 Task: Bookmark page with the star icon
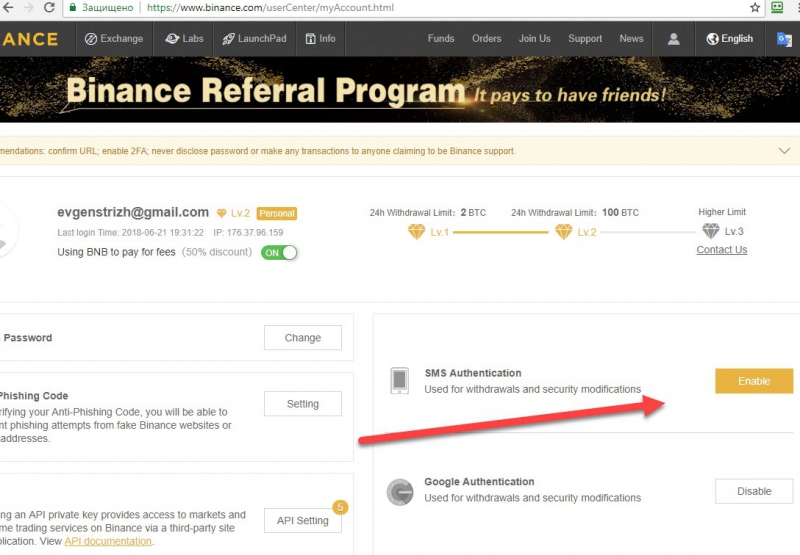point(755,7)
